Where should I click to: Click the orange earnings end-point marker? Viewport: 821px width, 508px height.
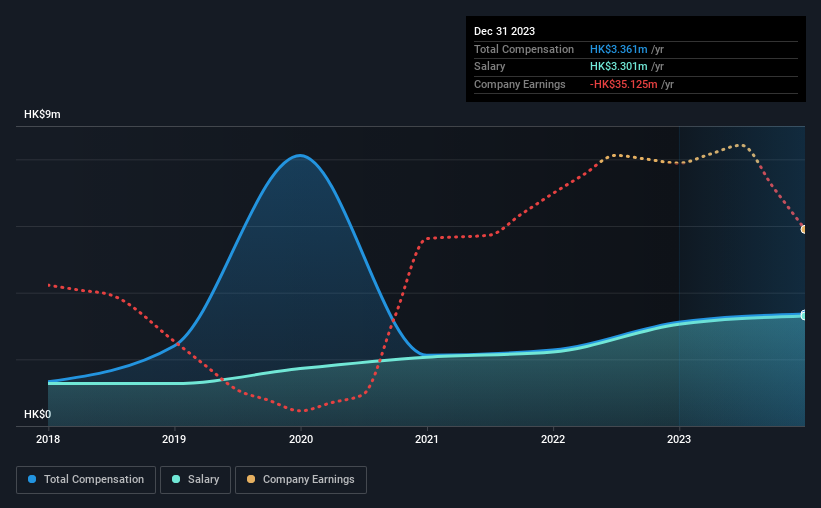[804, 229]
